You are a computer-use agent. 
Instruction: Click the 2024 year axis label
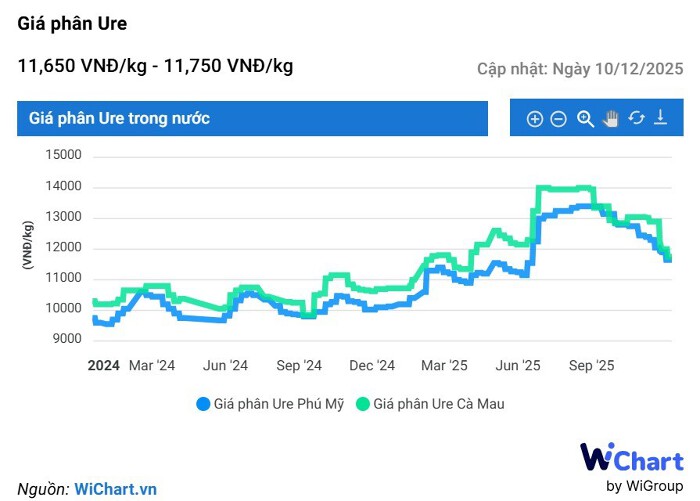pyautogui.click(x=104, y=365)
